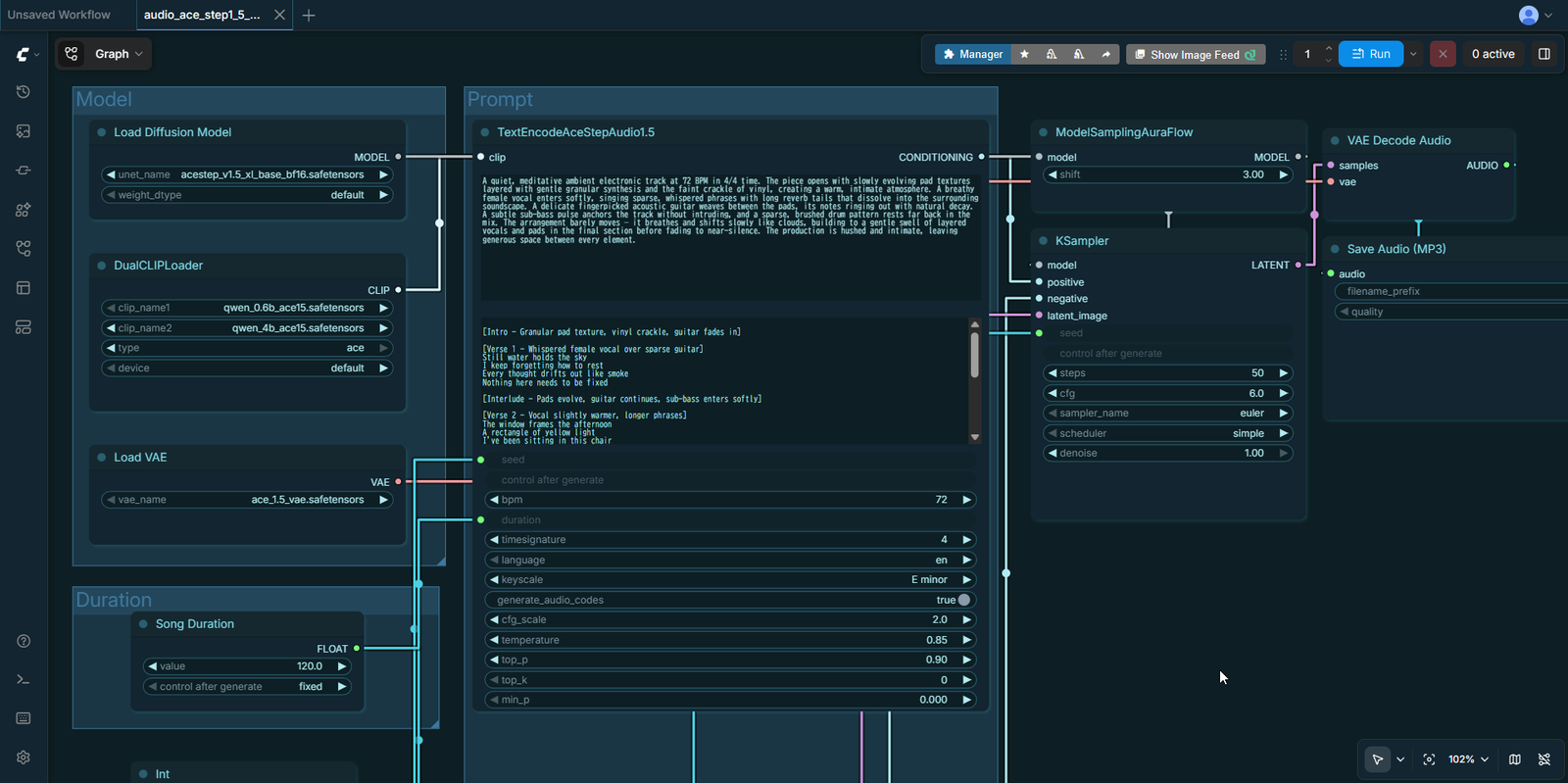Open the scheduler simple selector
Viewport: 1568px width, 783px height.
[1168, 433]
